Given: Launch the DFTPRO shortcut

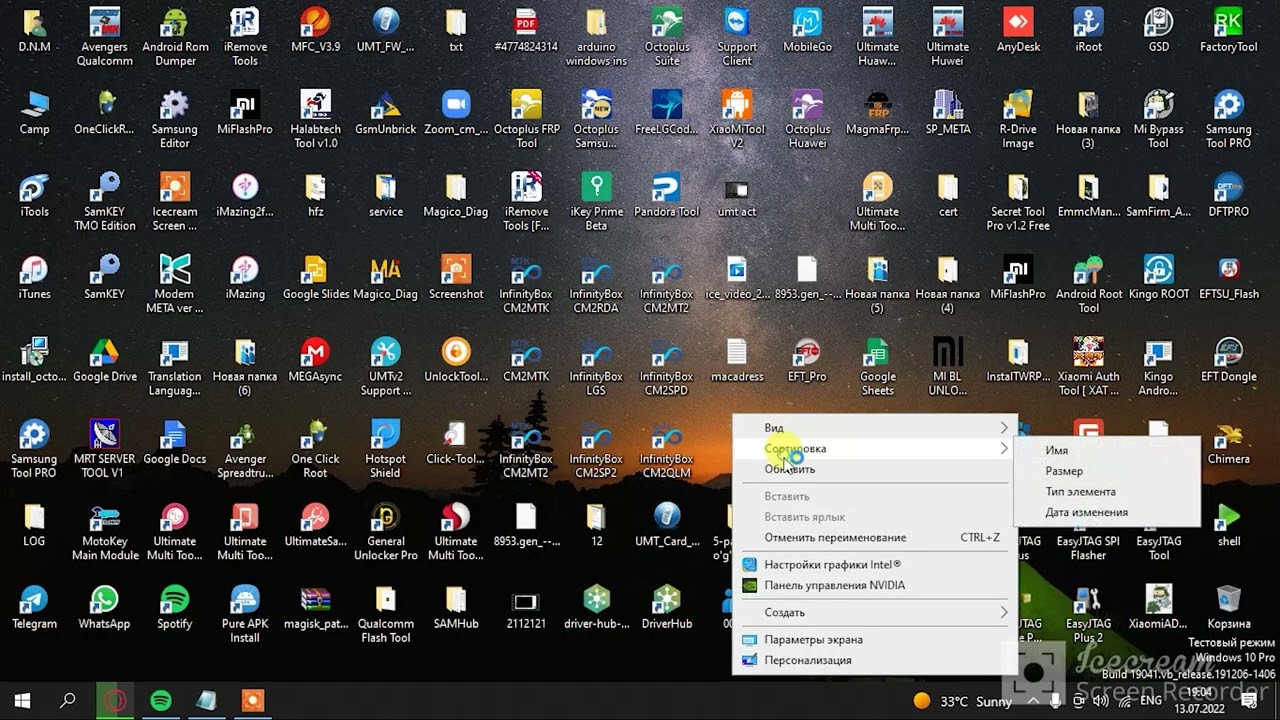Looking at the screenshot, I should pos(1228,194).
